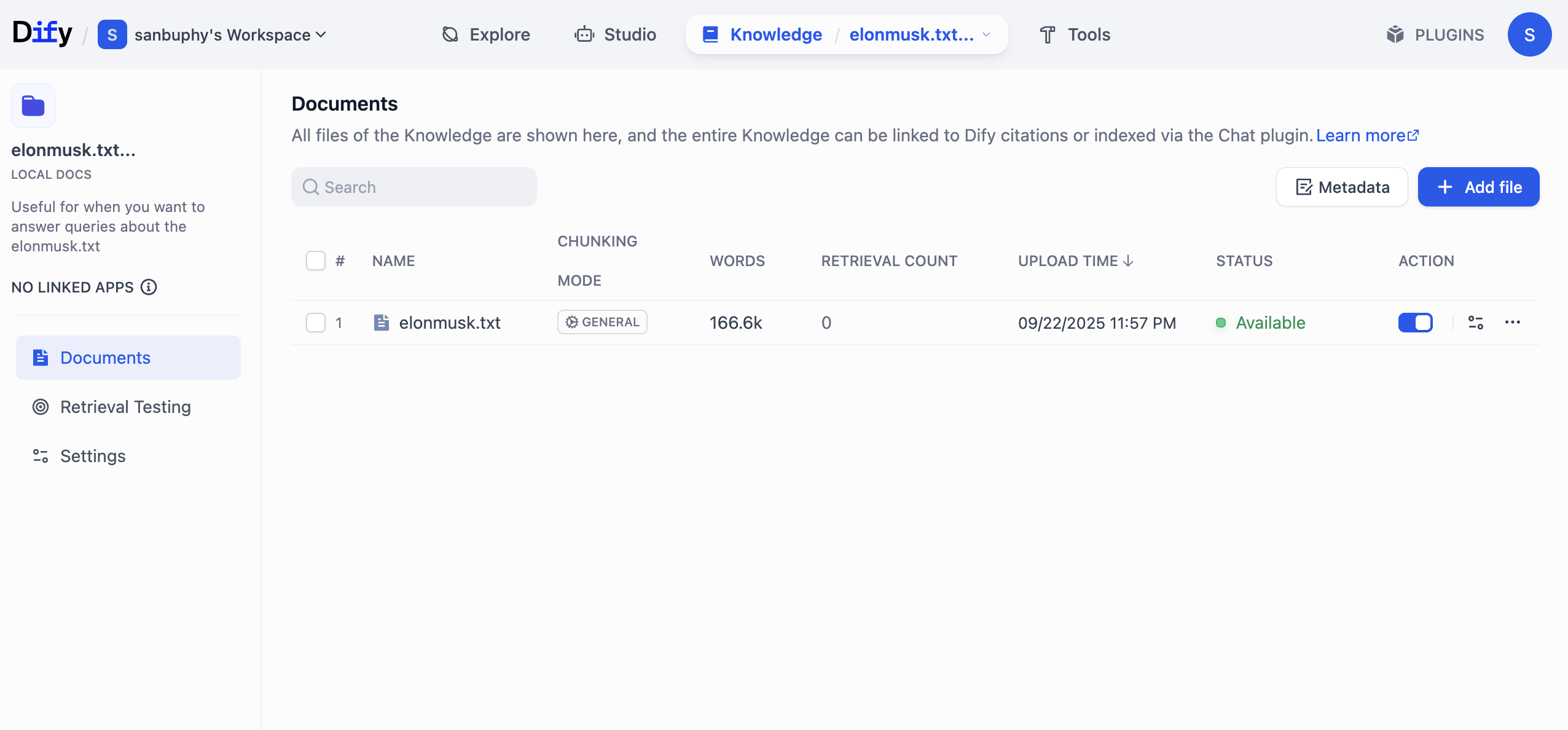The image size is (1568, 730).
Task: Expand the elonmusk.txt knowledge switcher chevron
Action: 987,34
